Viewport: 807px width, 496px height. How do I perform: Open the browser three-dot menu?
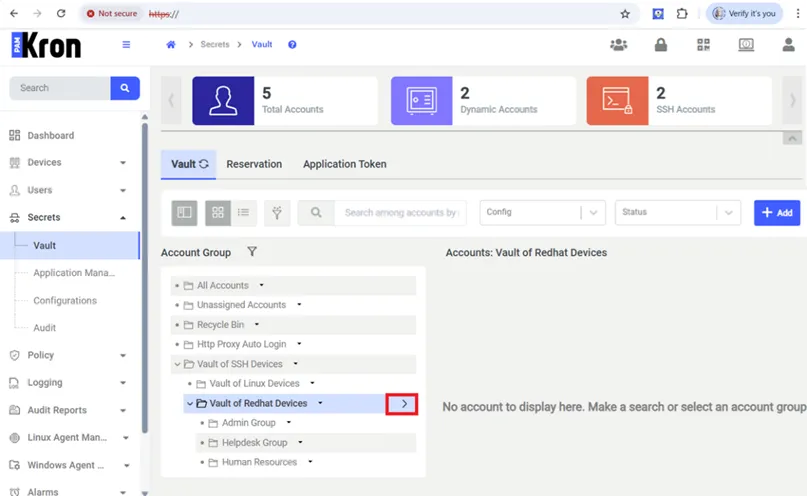coord(798,14)
